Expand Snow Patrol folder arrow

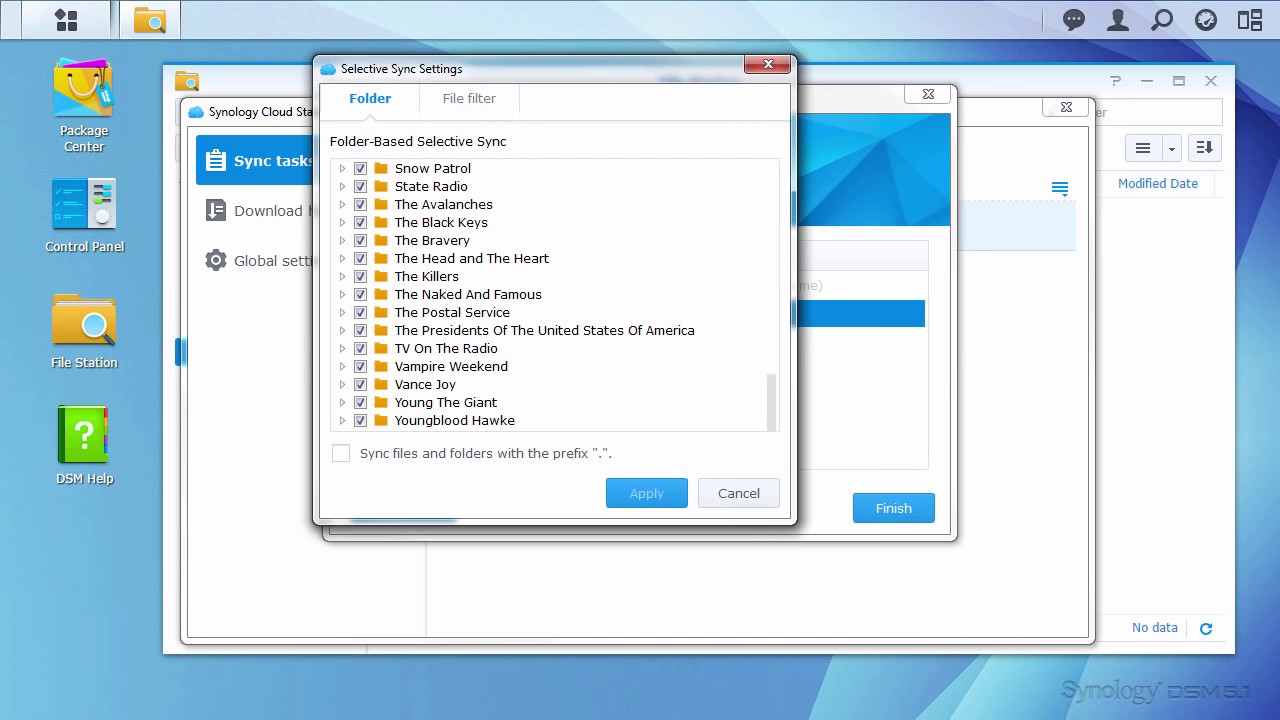tap(342, 168)
